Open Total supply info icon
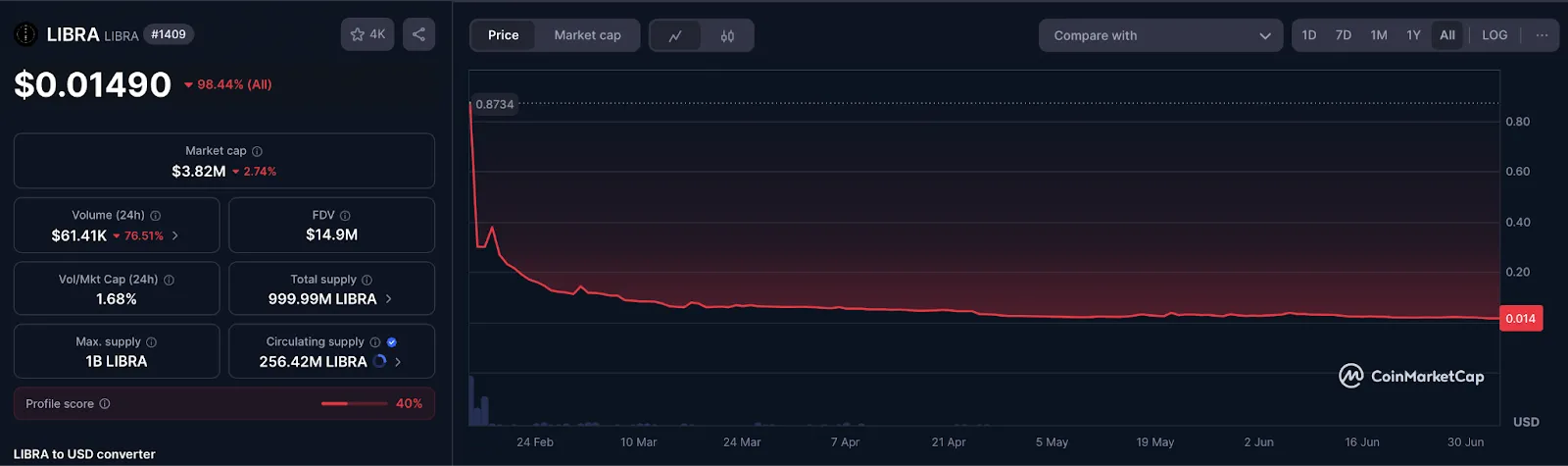Viewport: 1568px width, 466px height. point(367,280)
